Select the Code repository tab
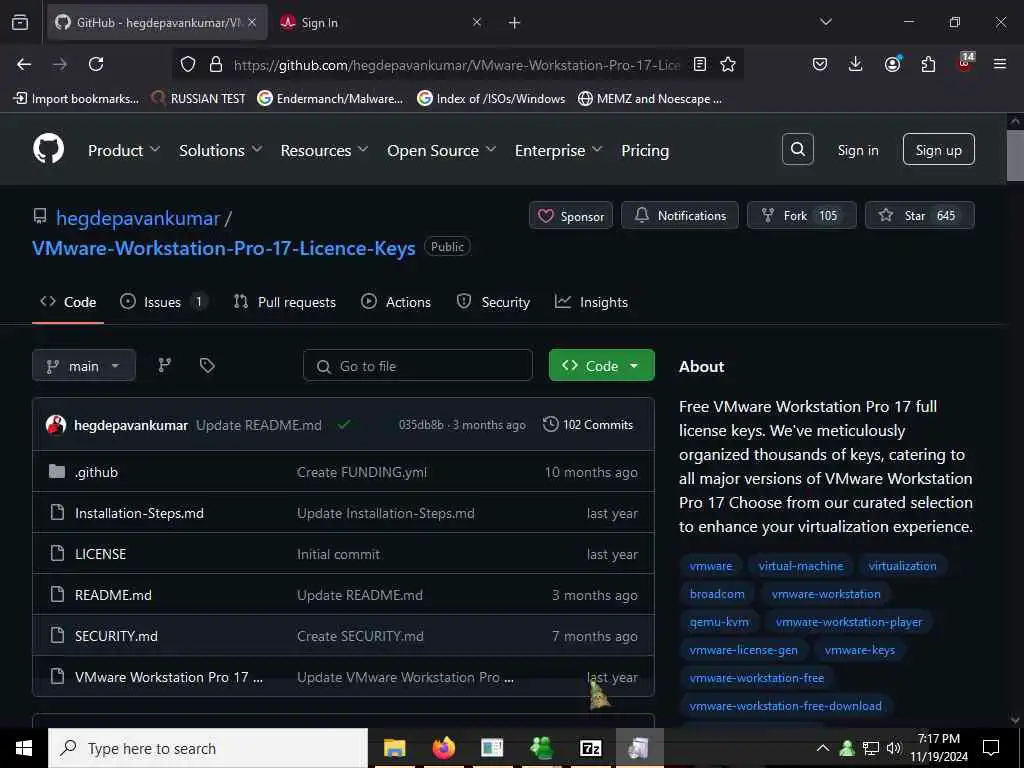Image resolution: width=1024 pixels, height=768 pixels. click(x=68, y=302)
